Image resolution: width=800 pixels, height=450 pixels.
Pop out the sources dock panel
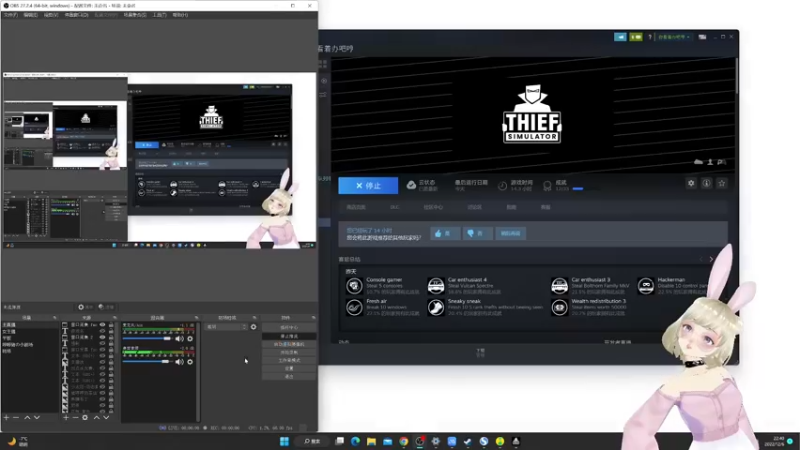(x=115, y=318)
